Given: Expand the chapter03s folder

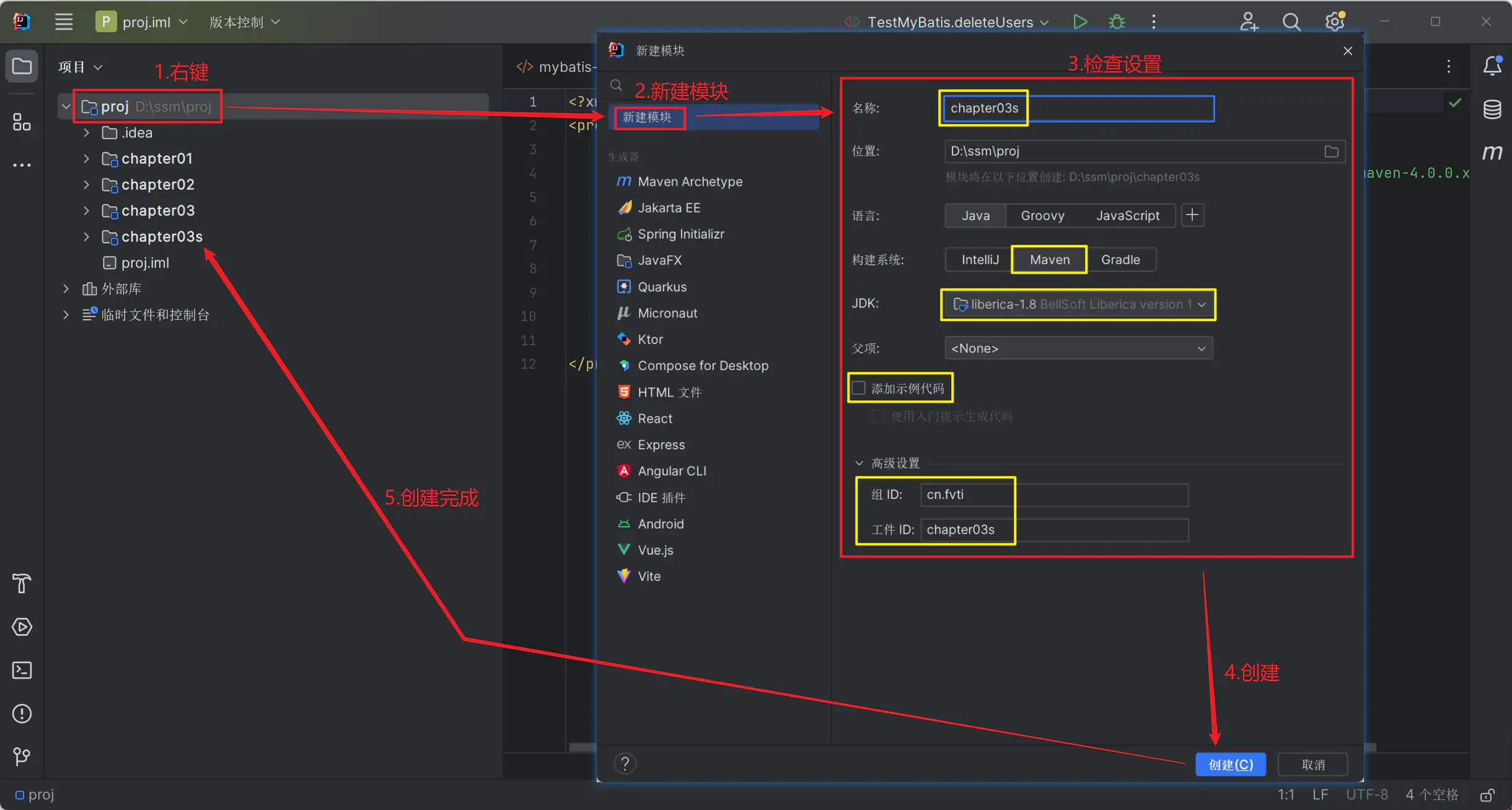Looking at the screenshot, I should pos(86,237).
